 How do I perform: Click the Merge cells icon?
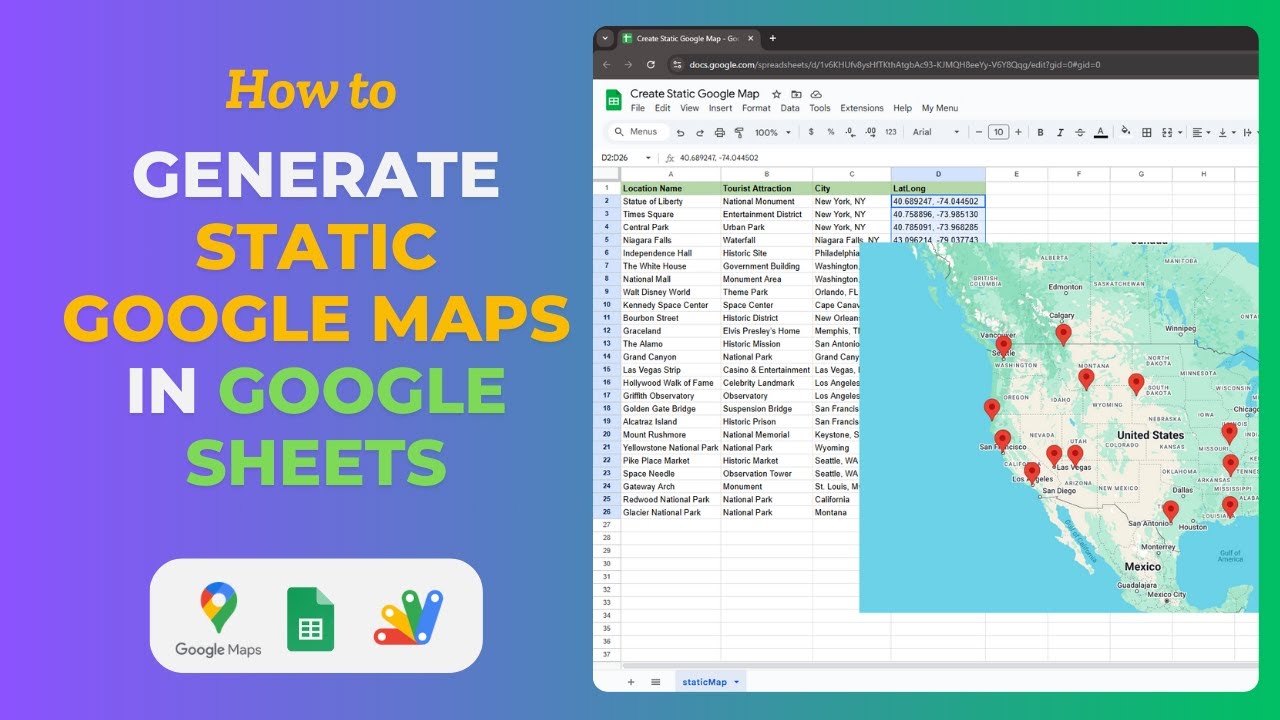tap(1168, 132)
